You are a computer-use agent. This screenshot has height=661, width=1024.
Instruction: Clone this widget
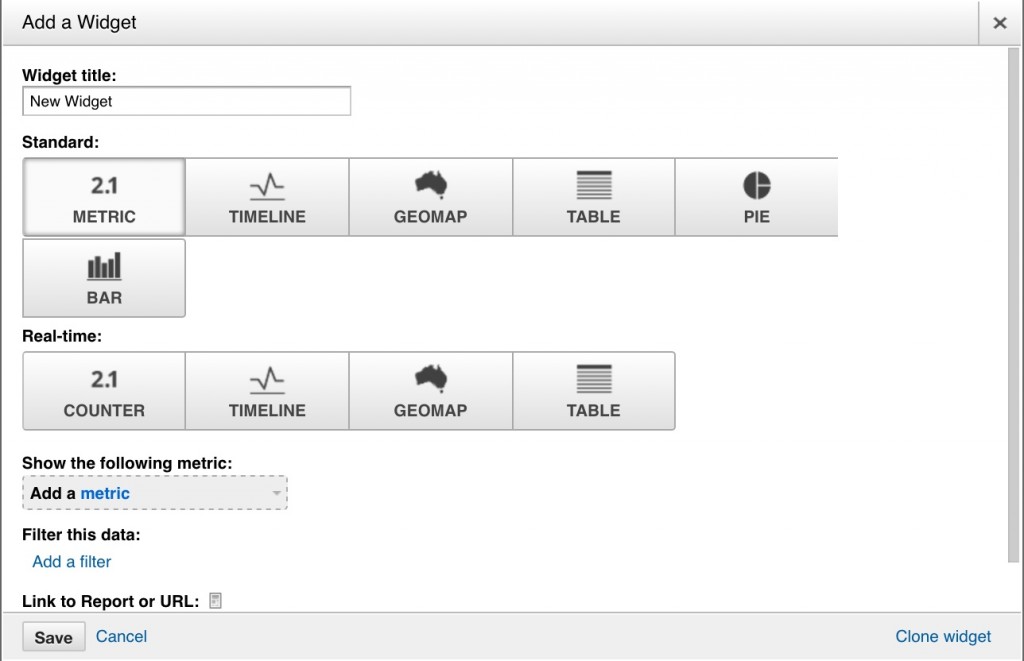tap(943, 636)
